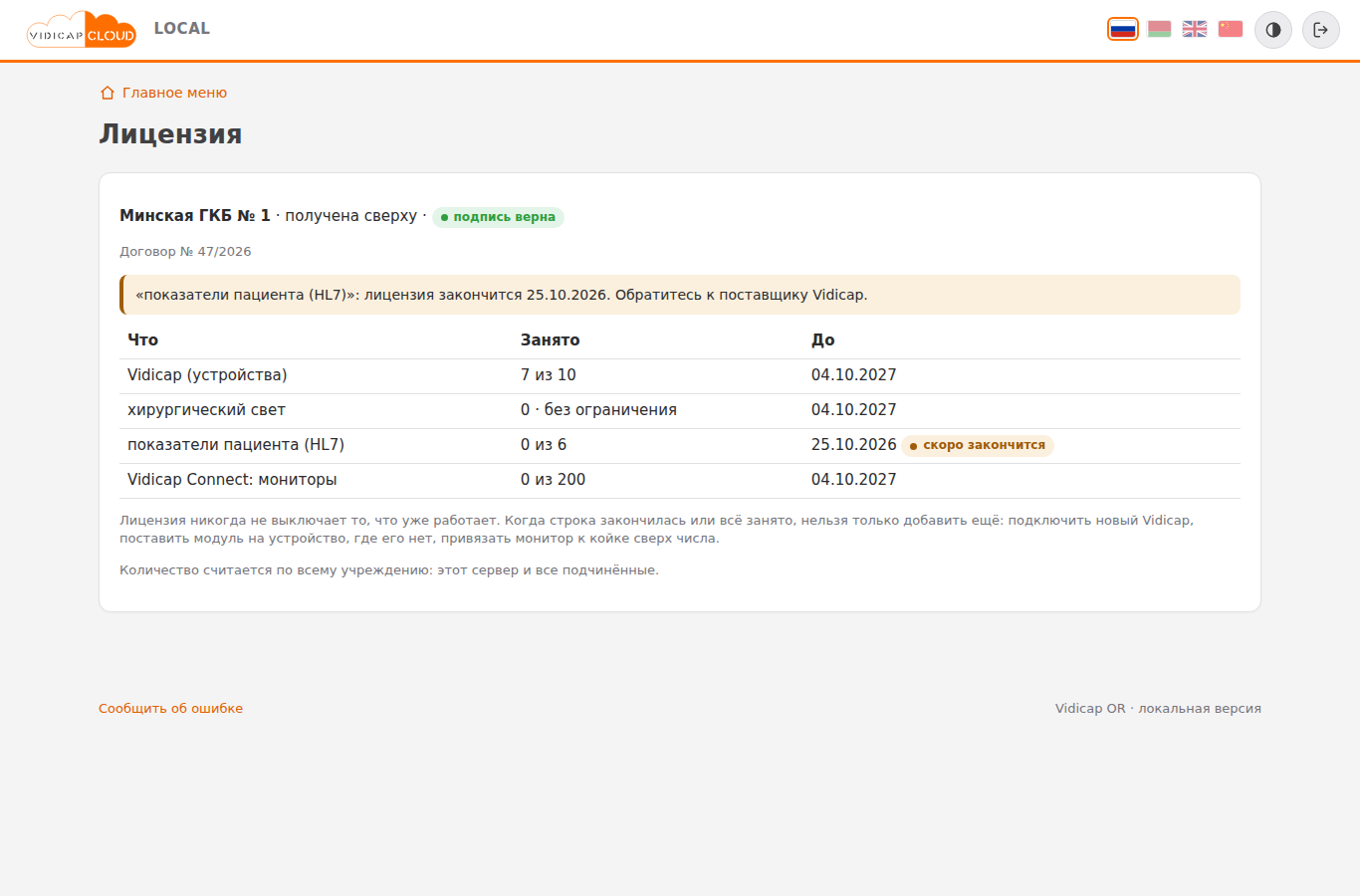Image resolution: width=1360 pixels, height=896 pixels.
Task: Go to Главное меню link
Action: click(x=174, y=93)
